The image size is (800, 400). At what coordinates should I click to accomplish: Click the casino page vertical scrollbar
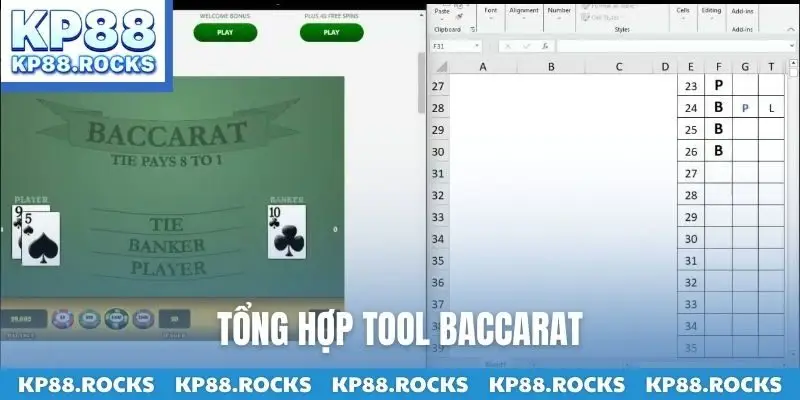coord(421,82)
